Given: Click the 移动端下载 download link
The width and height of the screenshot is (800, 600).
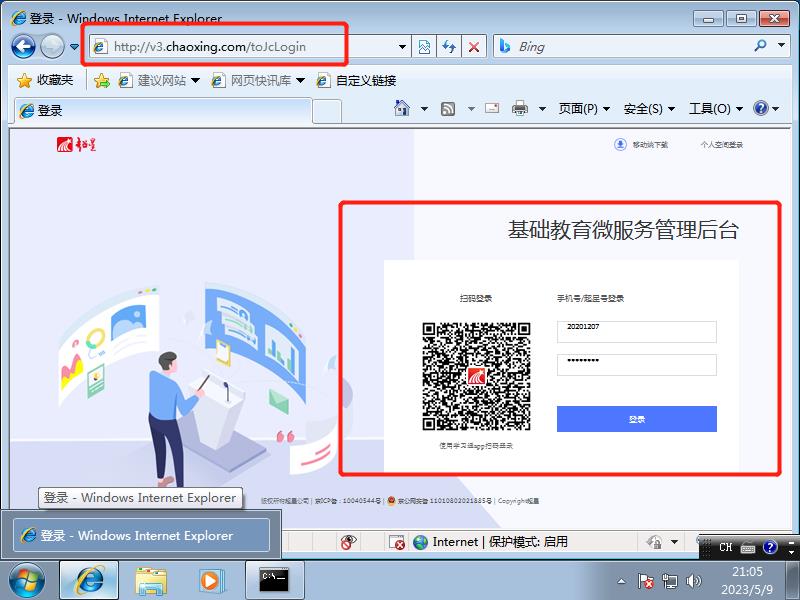Looking at the screenshot, I should pos(641,145).
